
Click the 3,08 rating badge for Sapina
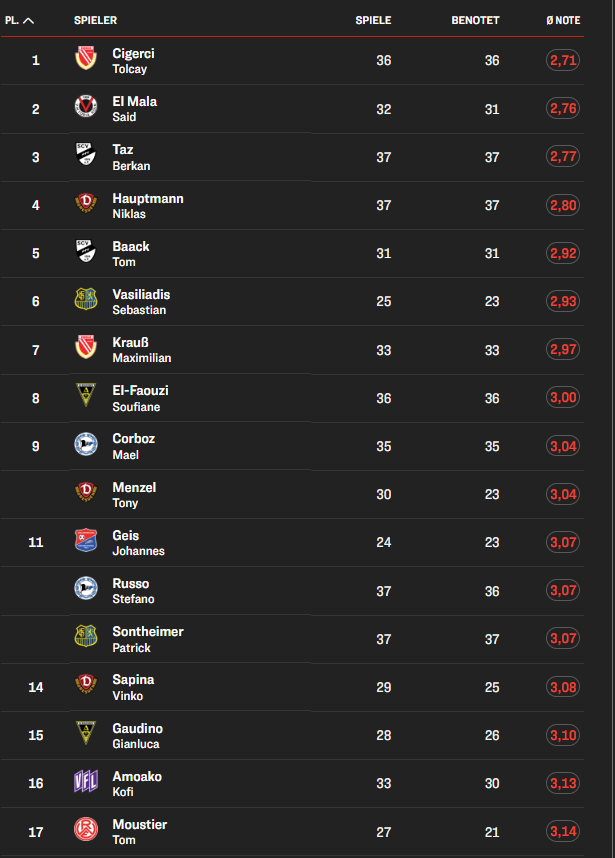pos(562,687)
